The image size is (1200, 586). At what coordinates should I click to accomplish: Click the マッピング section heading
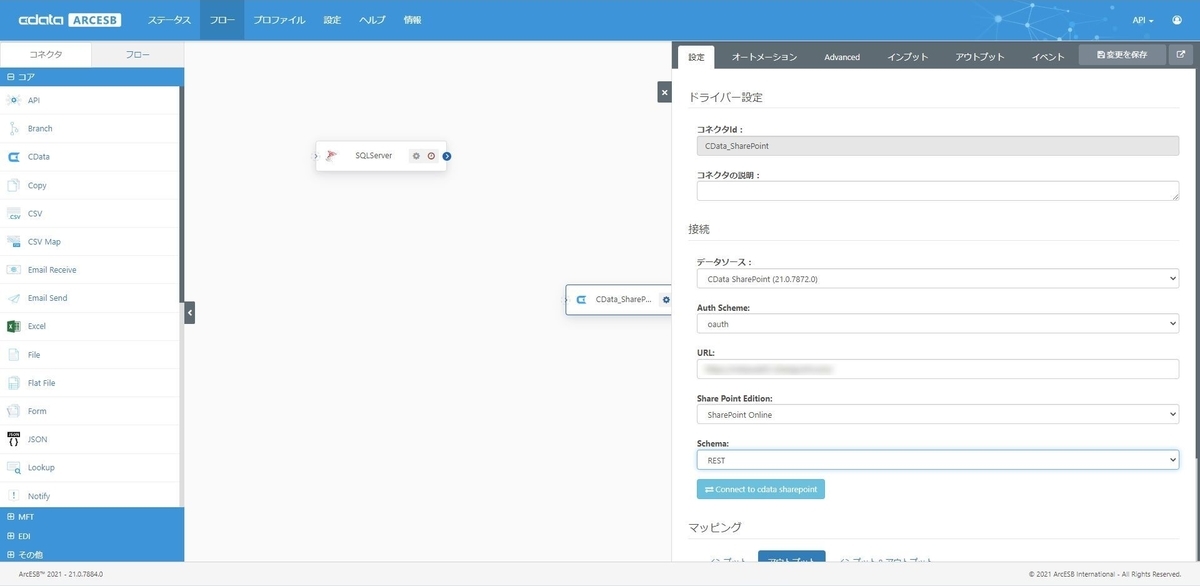(x=715, y=527)
